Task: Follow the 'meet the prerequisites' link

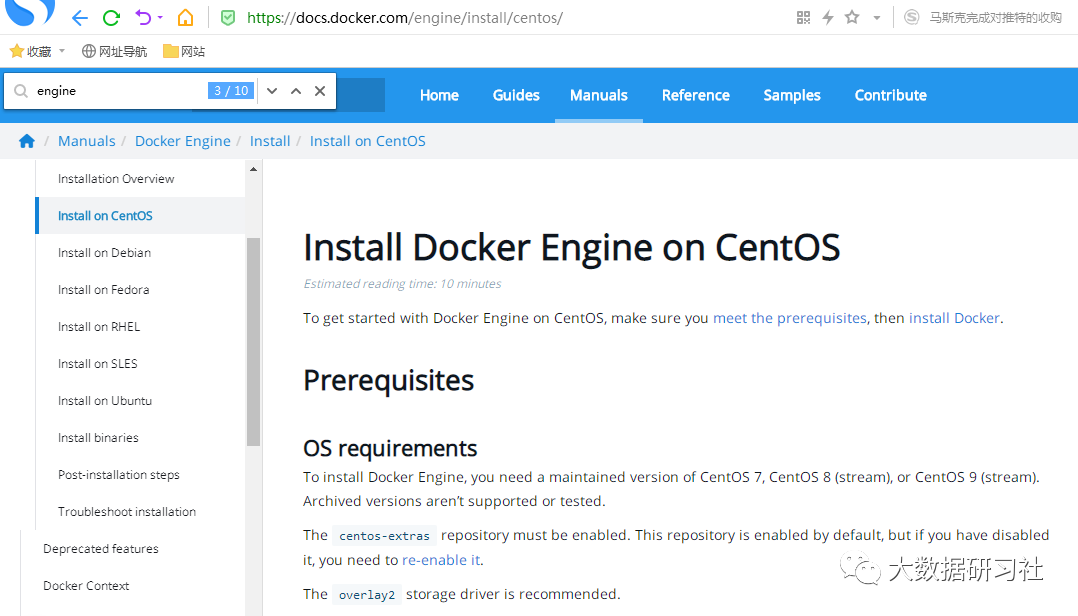Action: pos(790,318)
